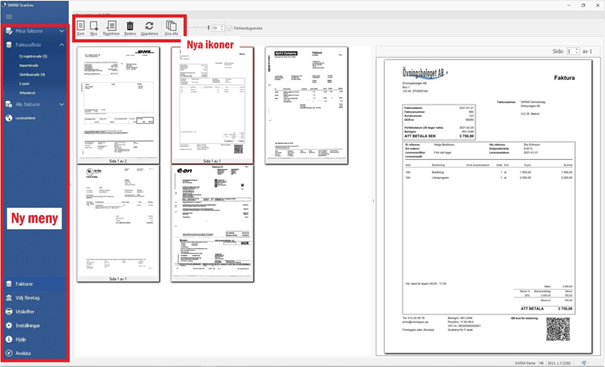
Task: Select Distribuerade (4) in Fakturaflöde
Action: (x=32, y=74)
